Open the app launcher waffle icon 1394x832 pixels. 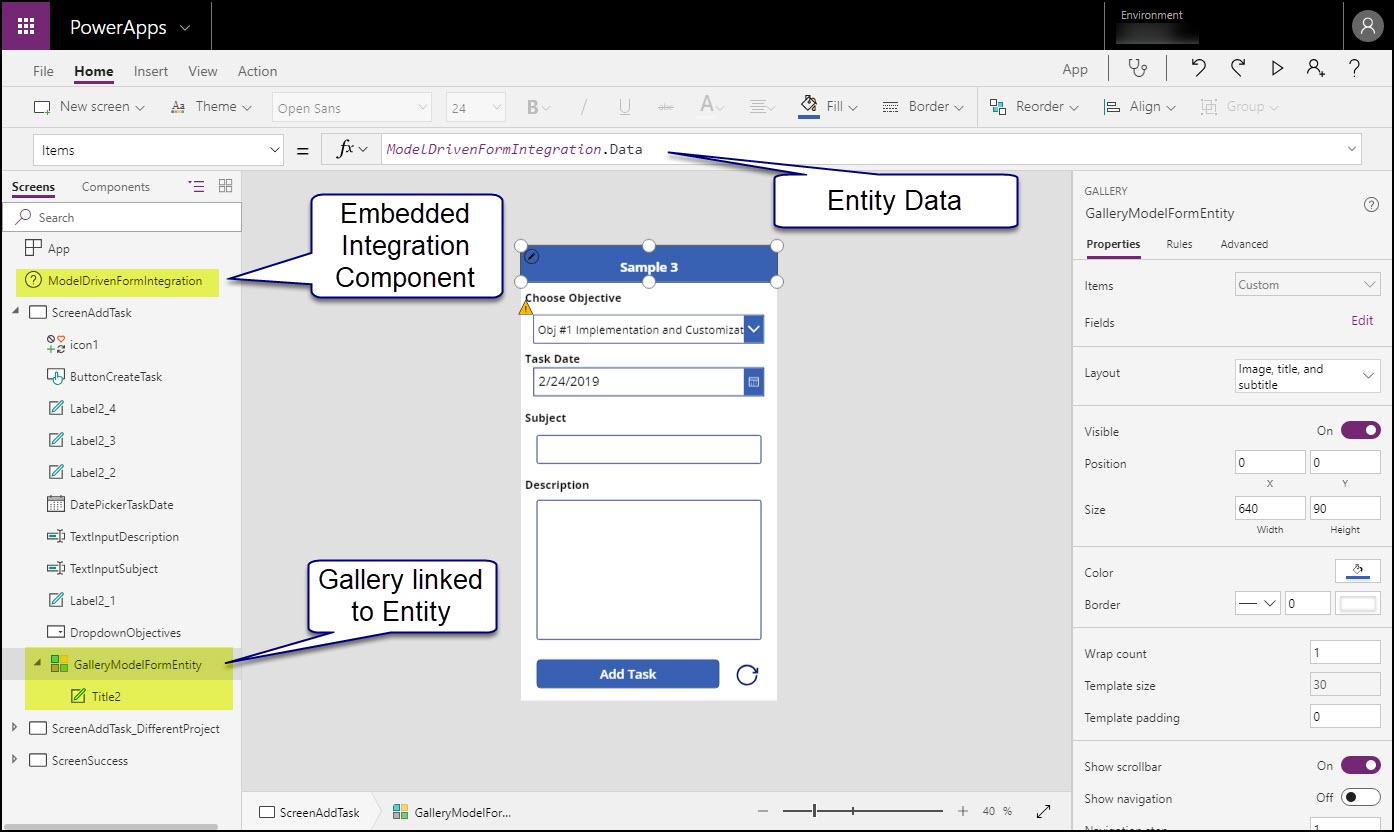pos(26,27)
